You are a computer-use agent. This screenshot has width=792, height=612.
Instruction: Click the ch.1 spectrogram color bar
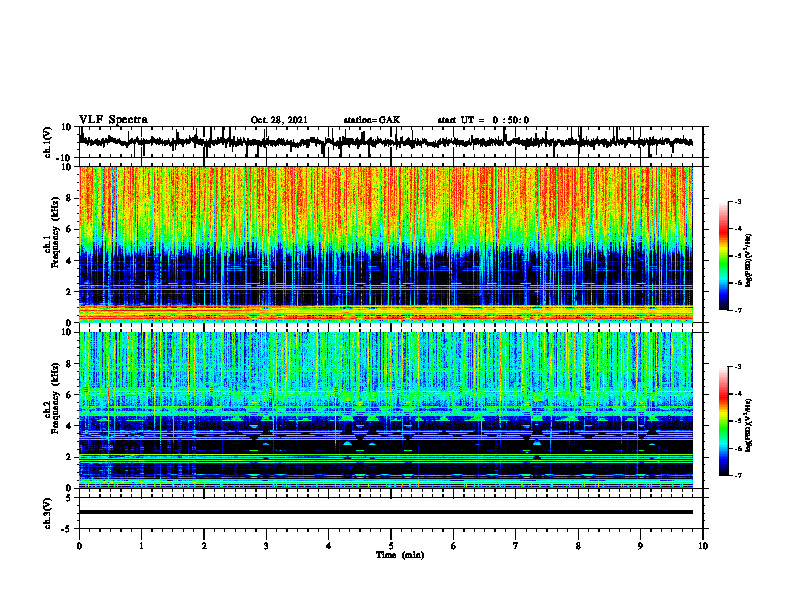pyautogui.click(x=724, y=256)
